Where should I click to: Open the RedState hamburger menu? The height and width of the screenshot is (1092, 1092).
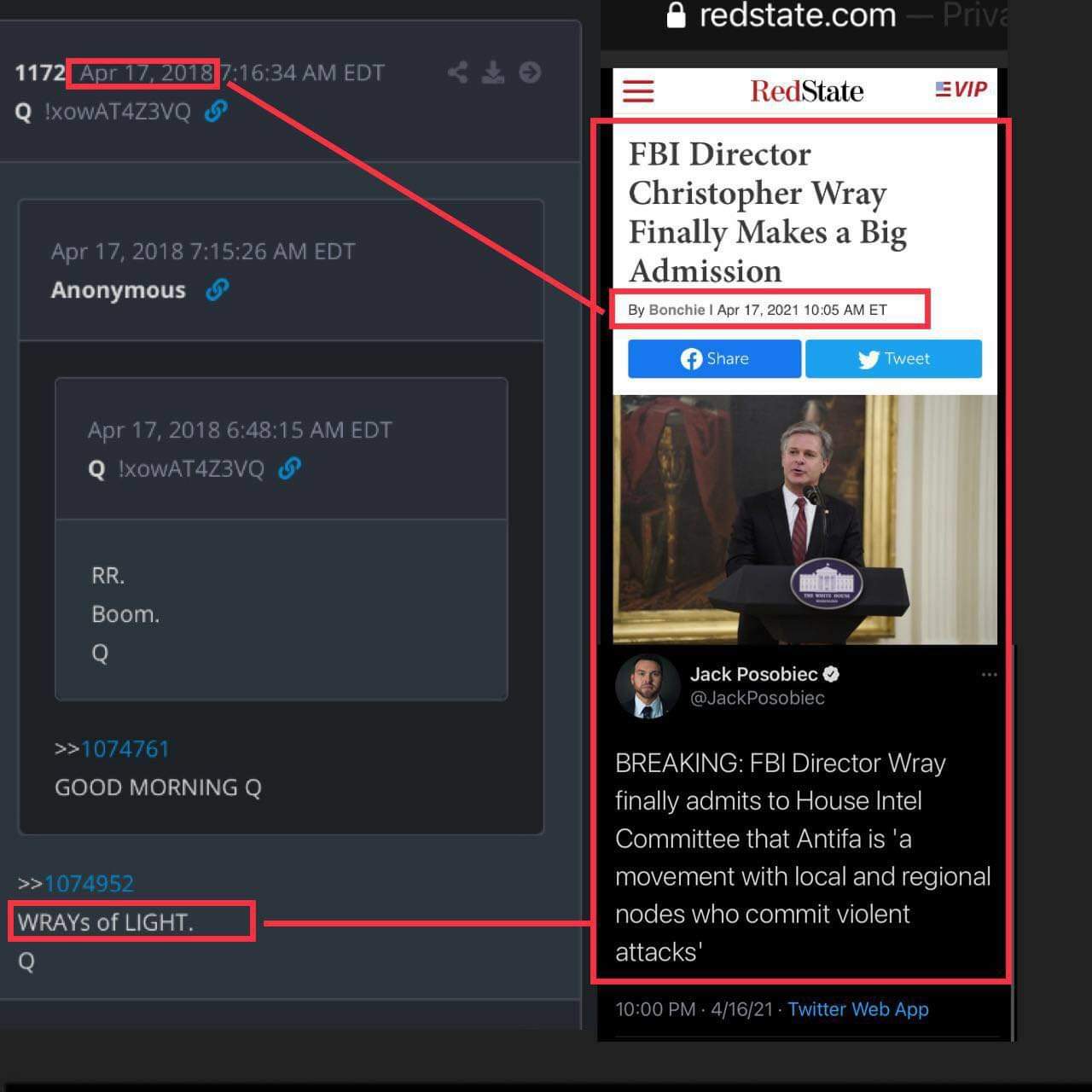coord(638,91)
